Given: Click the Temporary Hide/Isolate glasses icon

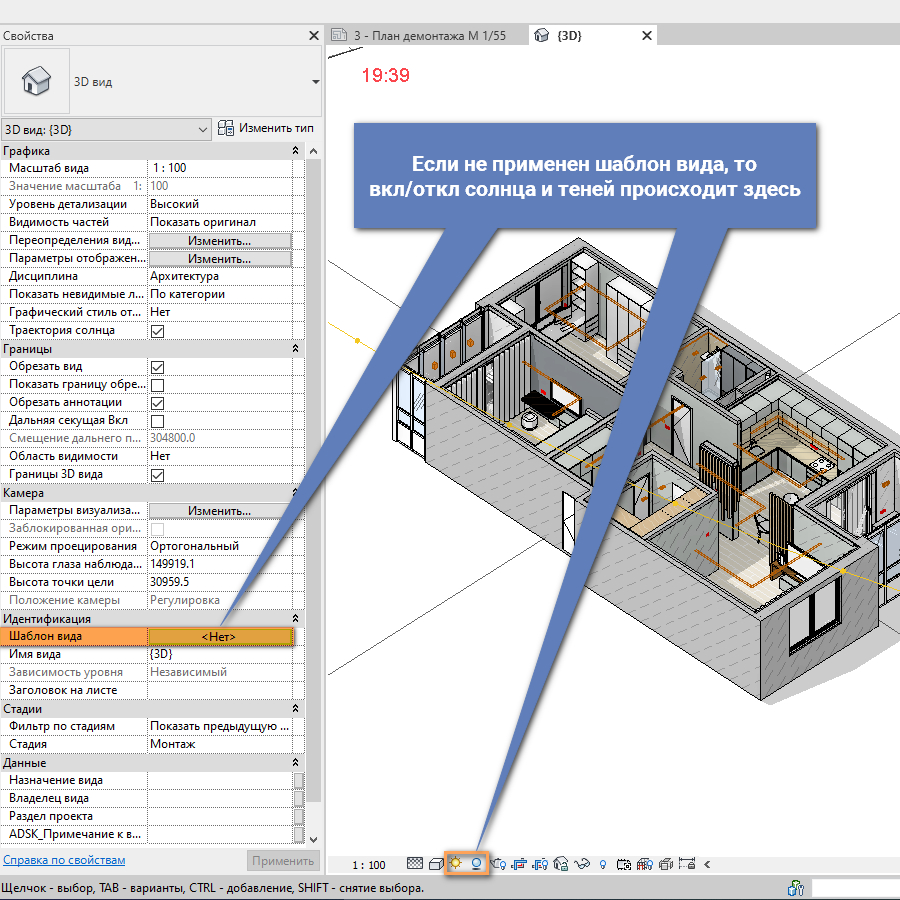Looking at the screenshot, I should (x=581, y=864).
